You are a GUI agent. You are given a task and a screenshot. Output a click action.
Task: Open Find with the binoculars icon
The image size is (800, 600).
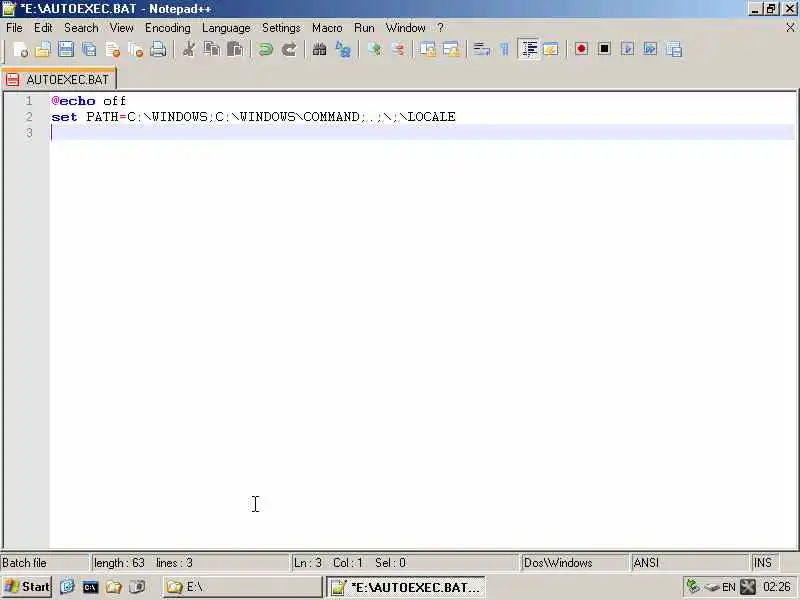click(319, 49)
